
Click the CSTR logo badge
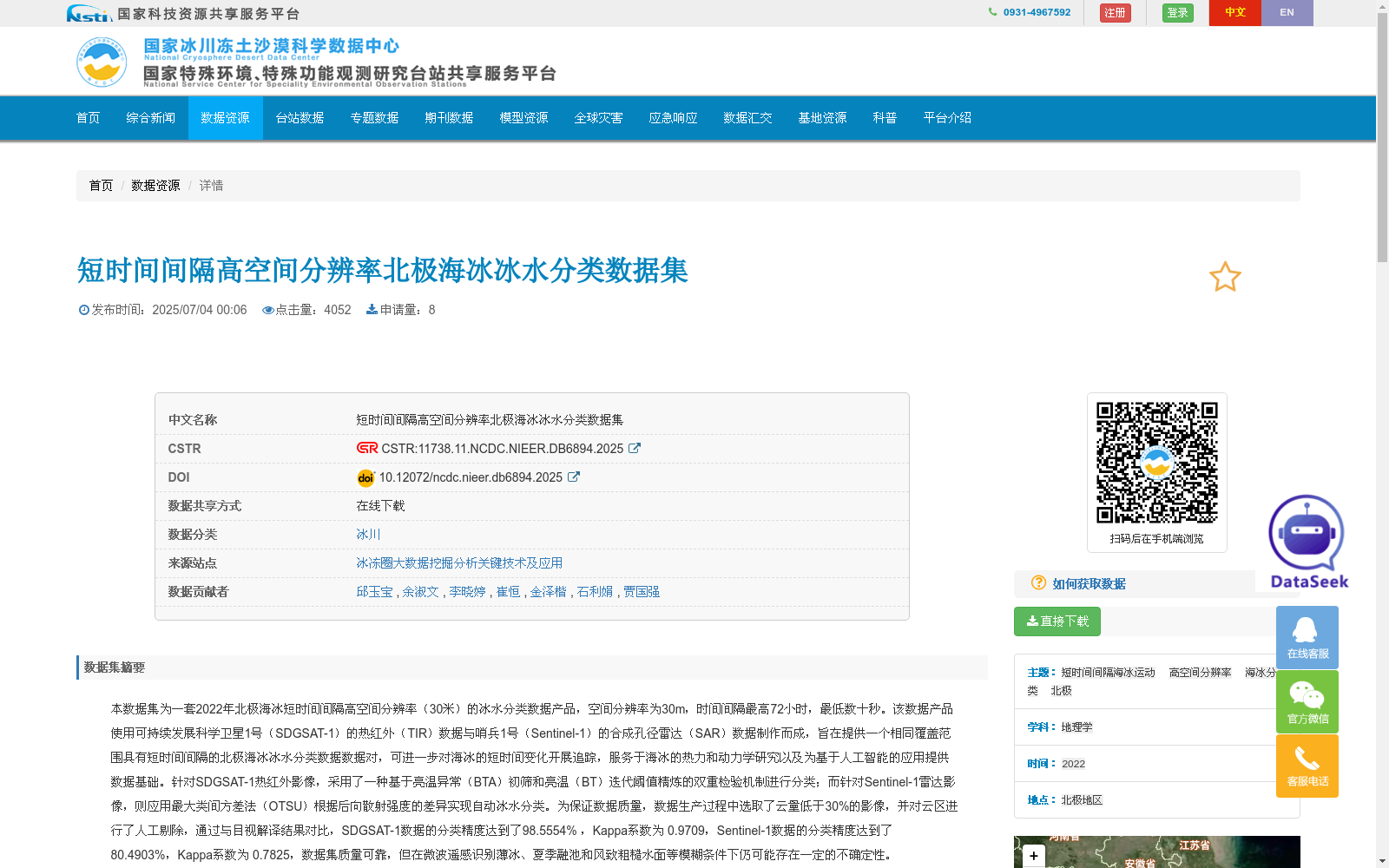[x=367, y=448]
